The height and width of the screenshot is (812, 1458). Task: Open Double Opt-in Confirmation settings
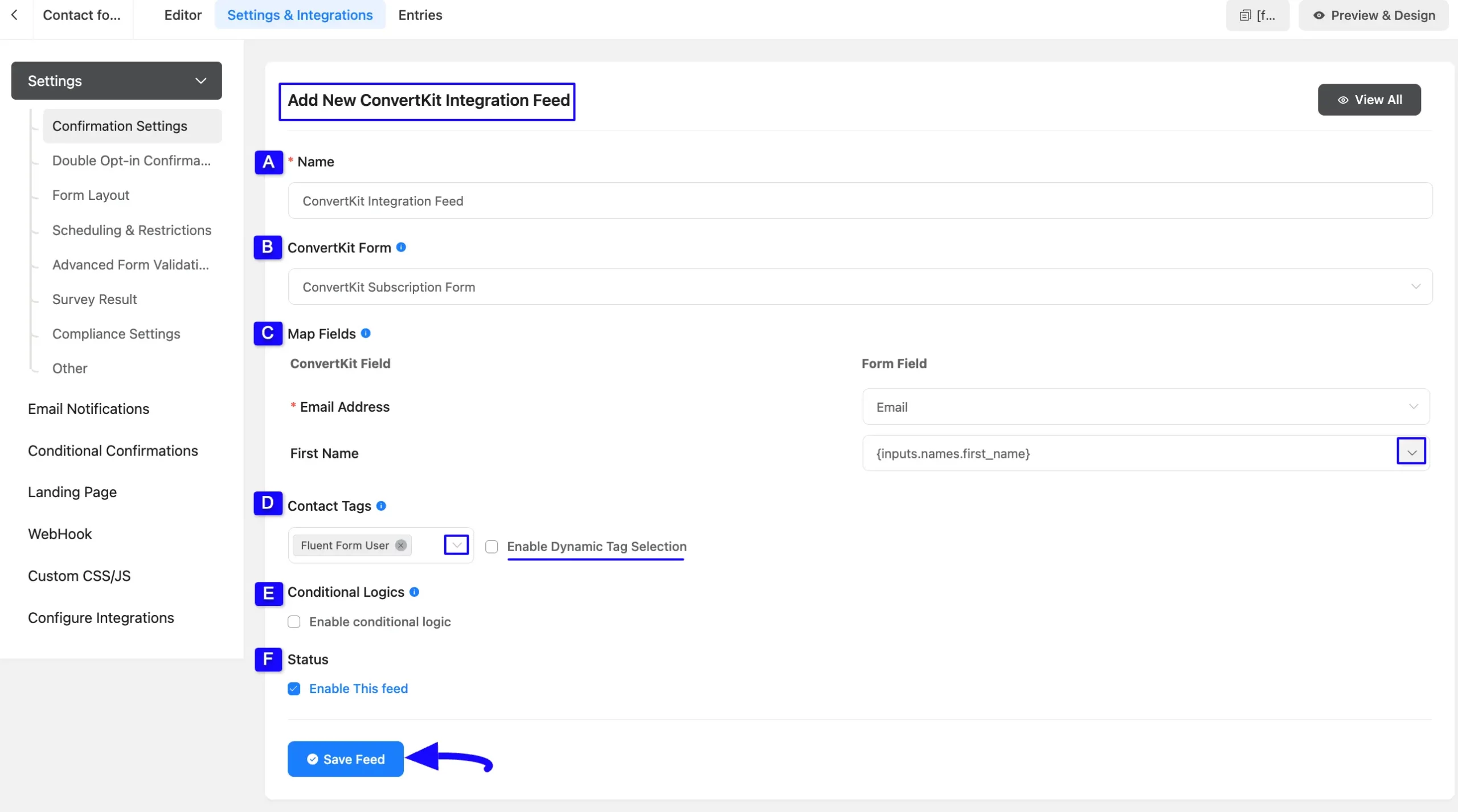[x=132, y=161]
